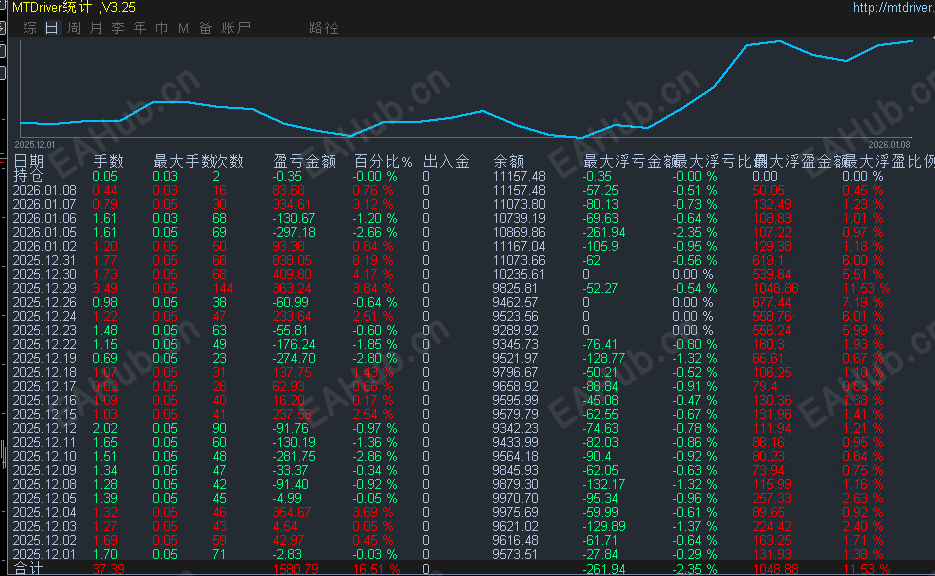Click the 日期 column header
The image size is (935, 576).
point(27,160)
